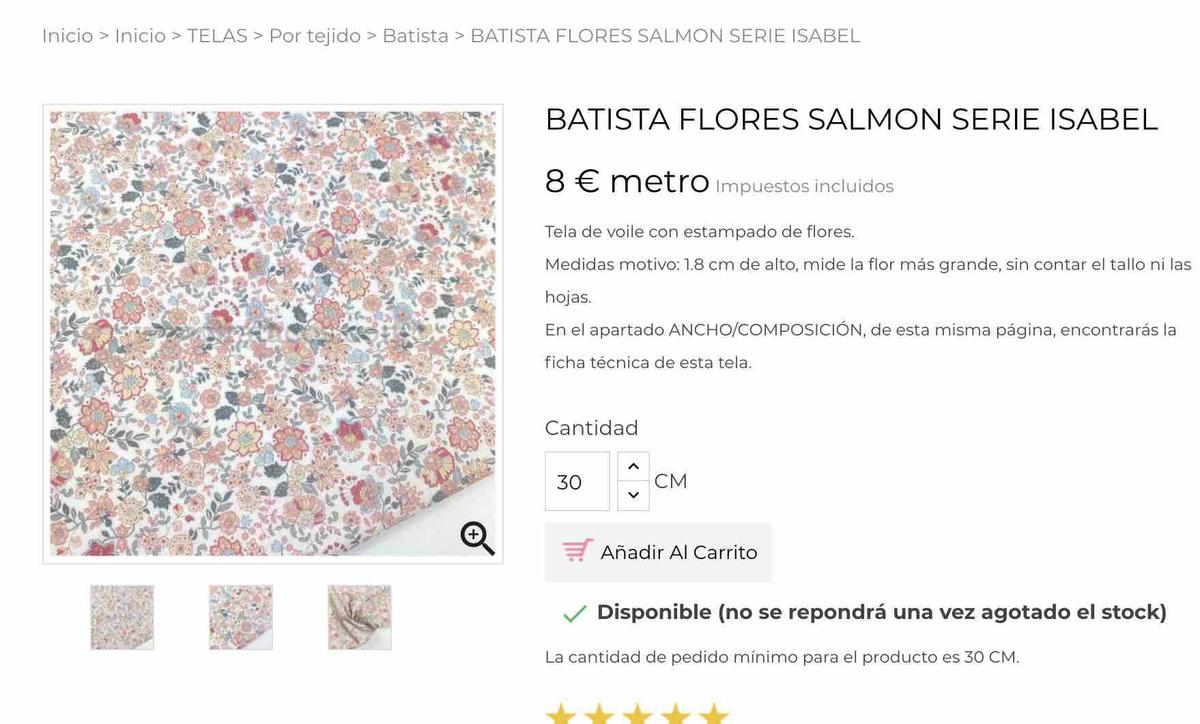Click the third rating star
Image resolution: width=1200 pixels, height=724 pixels.
637,714
